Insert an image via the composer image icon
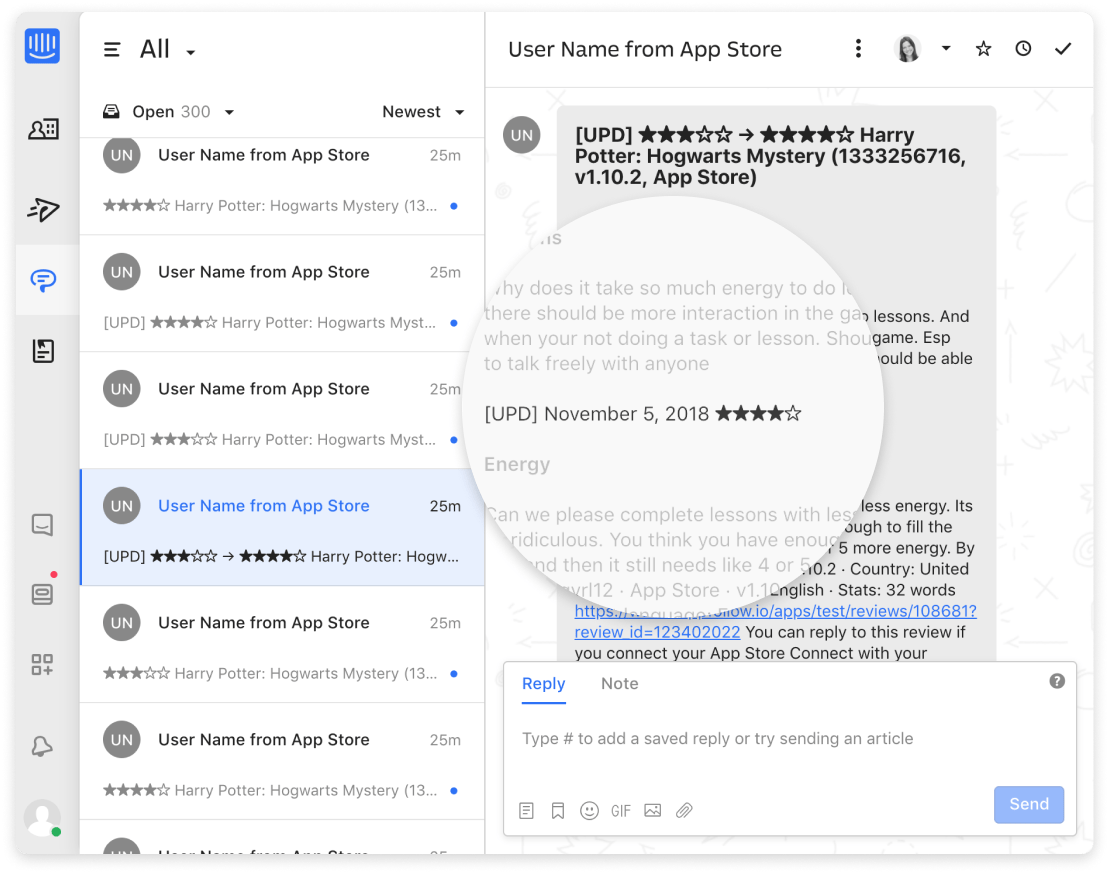The width and height of the screenshot is (1110, 874). [x=652, y=810]
